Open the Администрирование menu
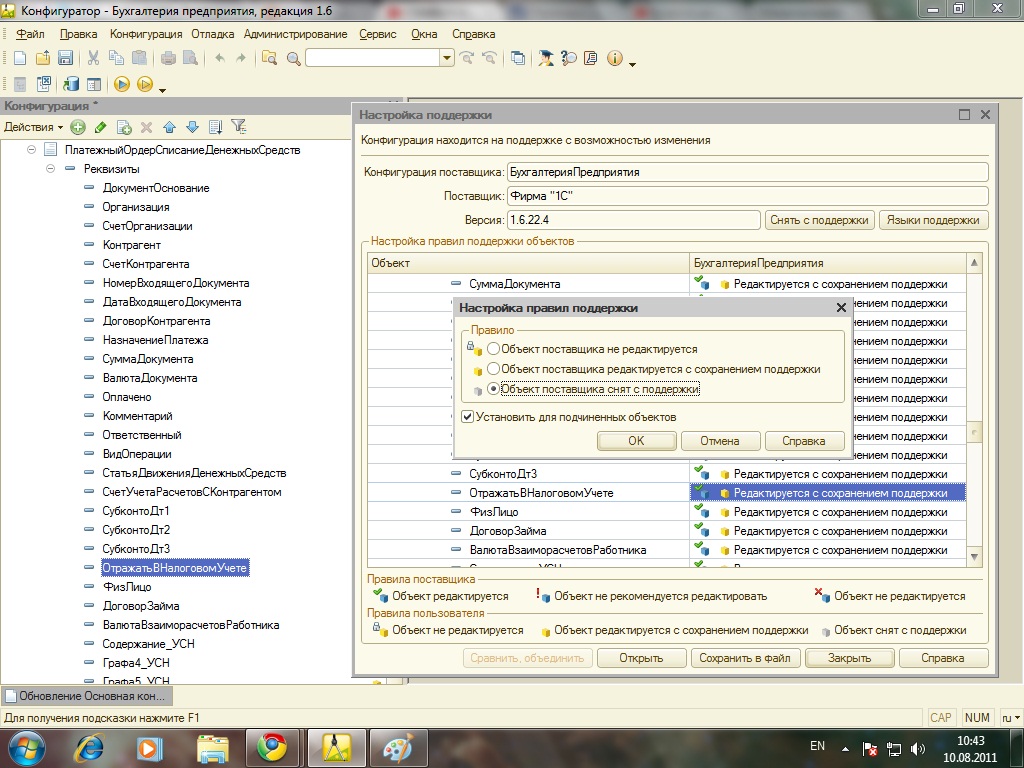 coord(295,34)
